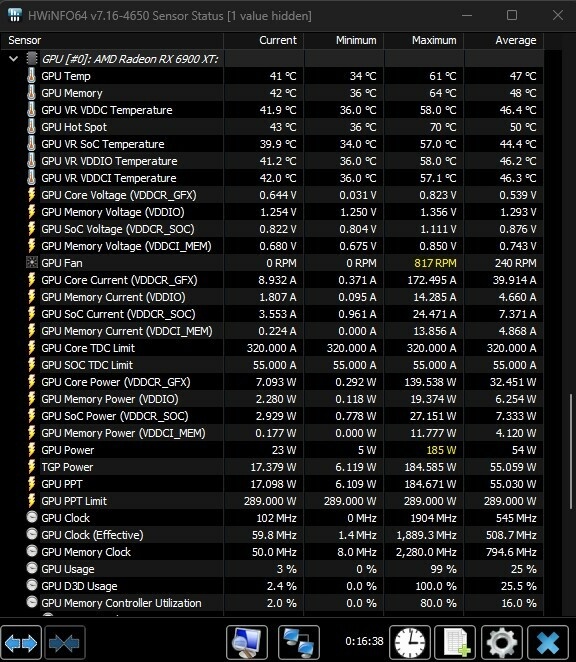Click the GPU Core TDC Limit lightning icon
Viewport: 576px width, 662px height.
tap(31, 348)
